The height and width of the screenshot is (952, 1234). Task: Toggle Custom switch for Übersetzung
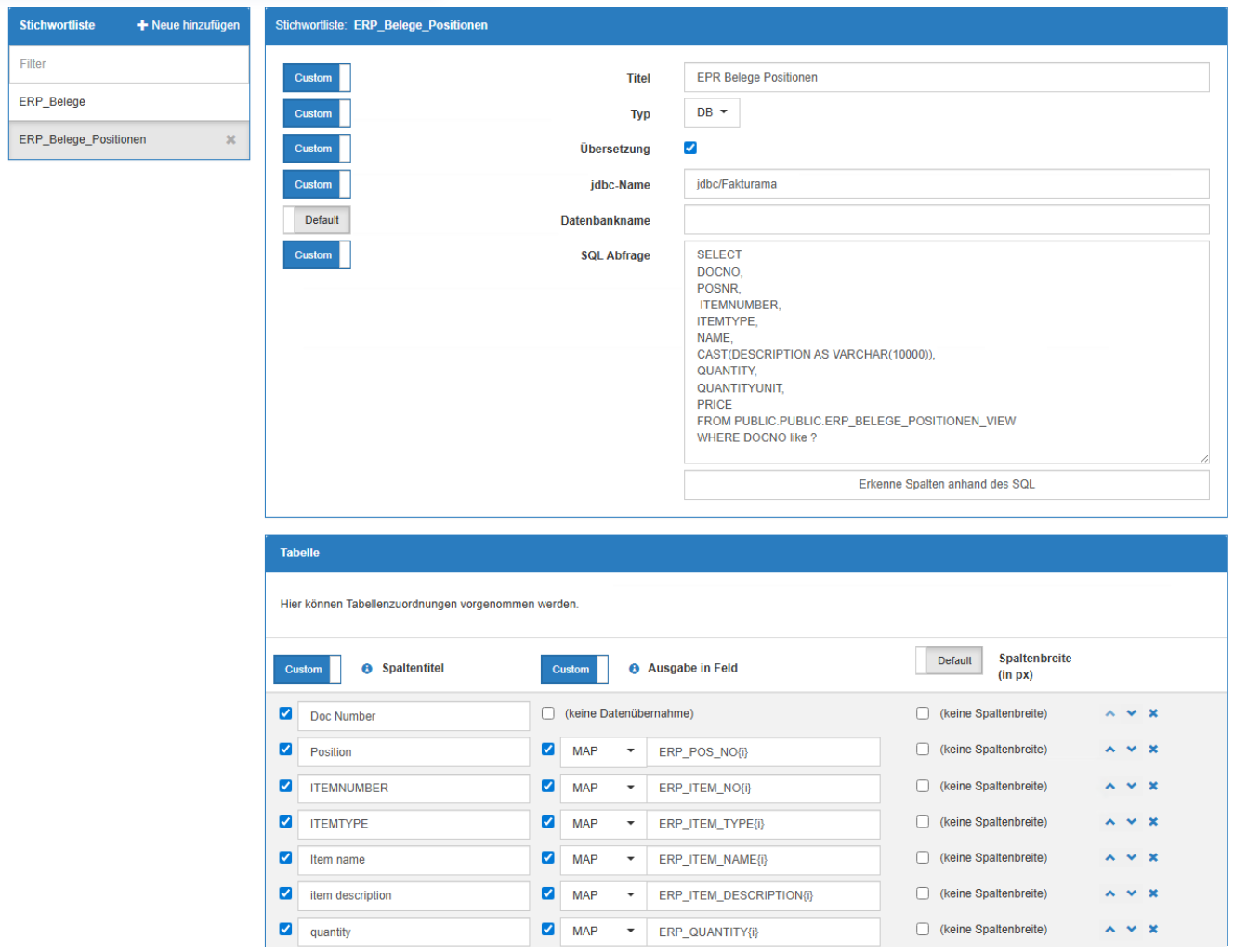pyautogui.click(x=317, y=149)
